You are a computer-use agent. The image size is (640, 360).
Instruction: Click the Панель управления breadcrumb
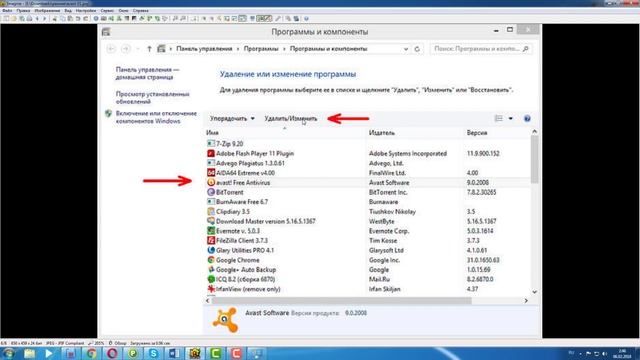click(204, 49)
